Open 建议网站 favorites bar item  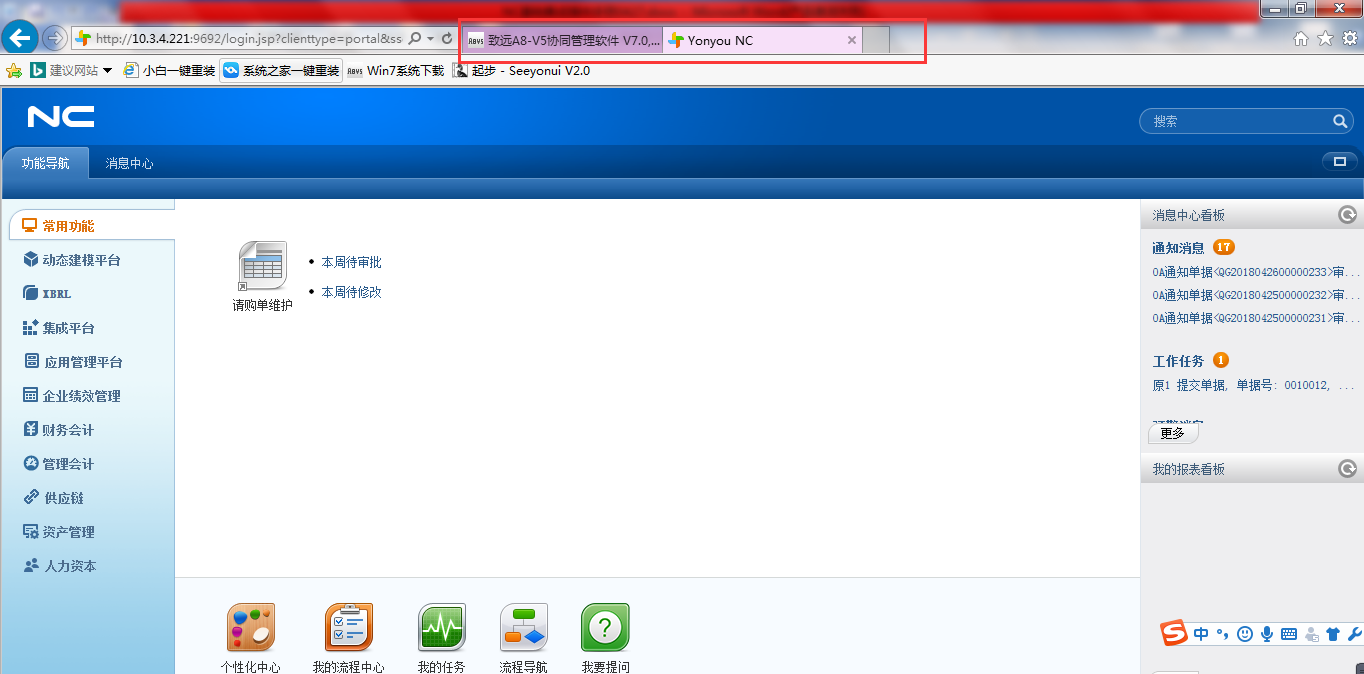(64, 70)
